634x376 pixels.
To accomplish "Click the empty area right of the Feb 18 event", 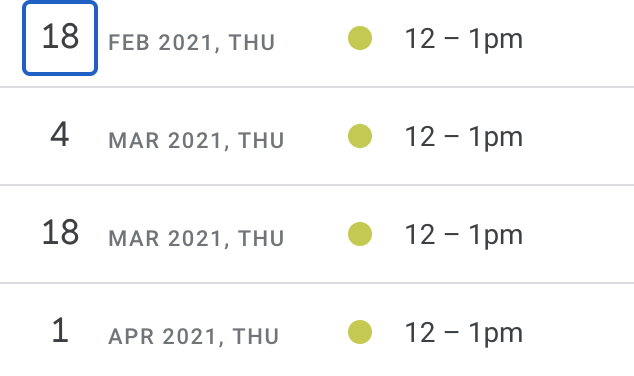I will tap(578, 39).
